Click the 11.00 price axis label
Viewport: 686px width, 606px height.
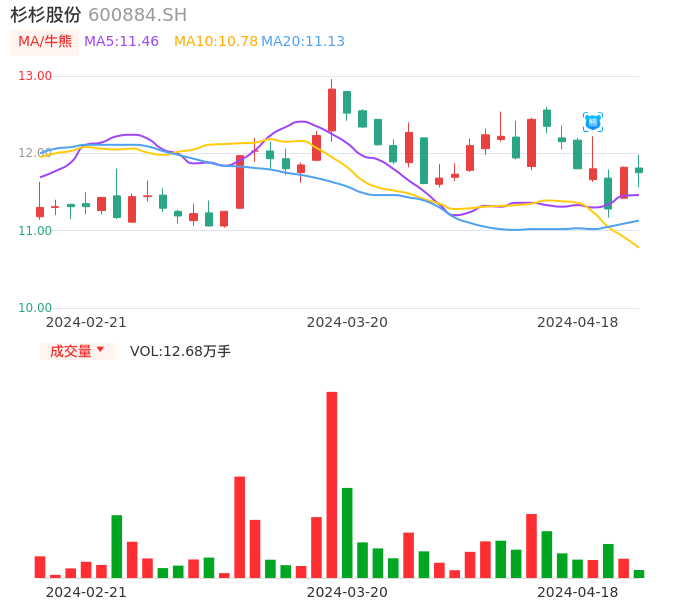pyautogui.click(x=35, y=231)
